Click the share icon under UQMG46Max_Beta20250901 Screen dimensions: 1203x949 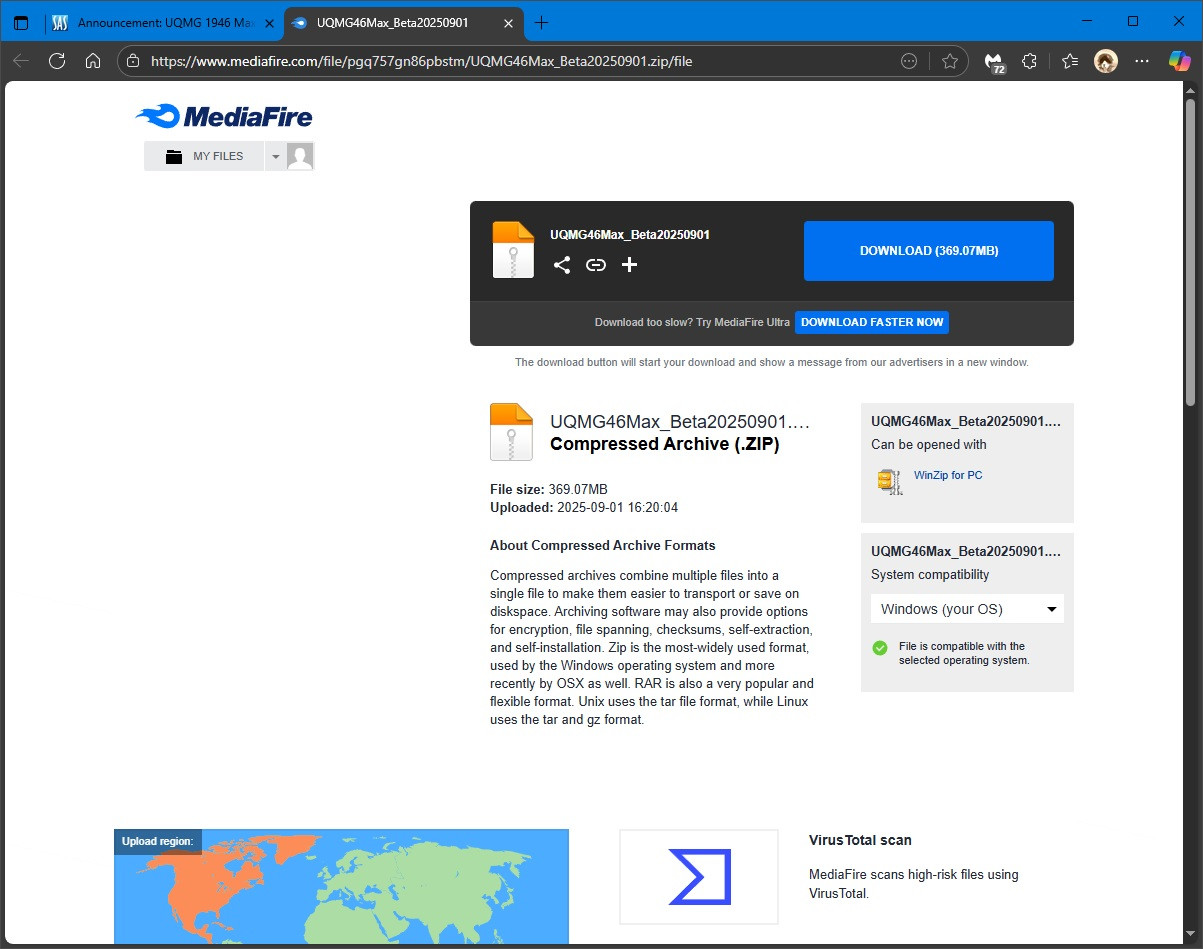click(562, 265)
